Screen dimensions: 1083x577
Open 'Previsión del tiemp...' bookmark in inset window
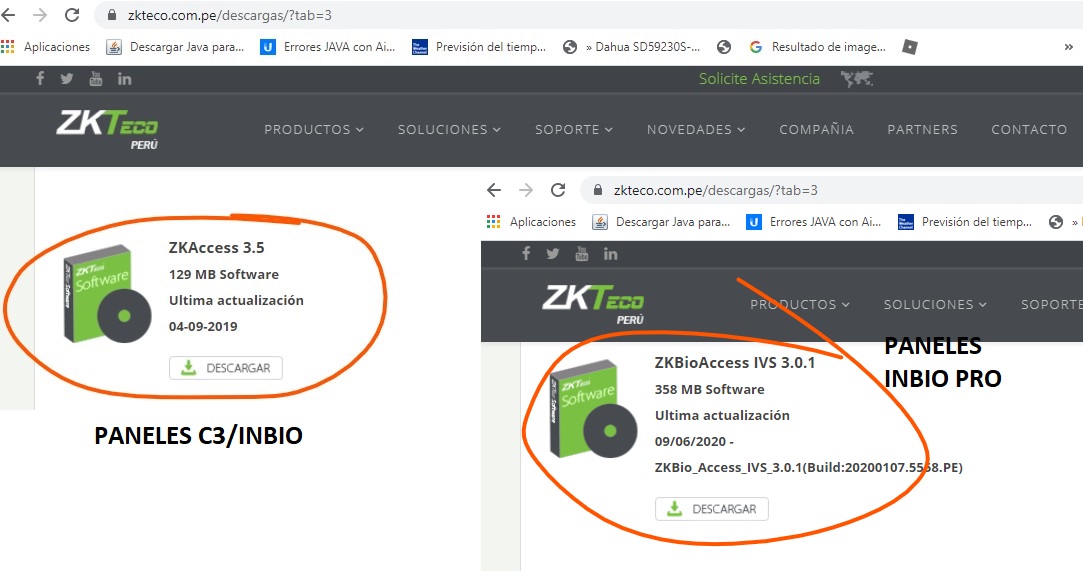pyautogui.click(x=965, y=222)
